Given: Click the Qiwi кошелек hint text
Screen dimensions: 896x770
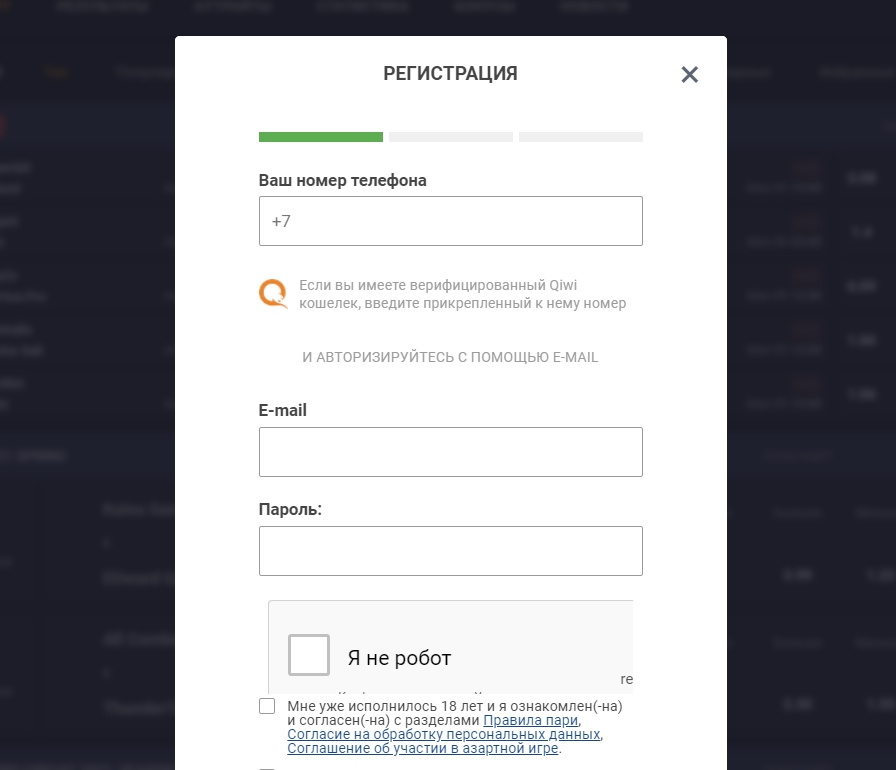Looking at the screenshot, I should (x=462, y=294).
